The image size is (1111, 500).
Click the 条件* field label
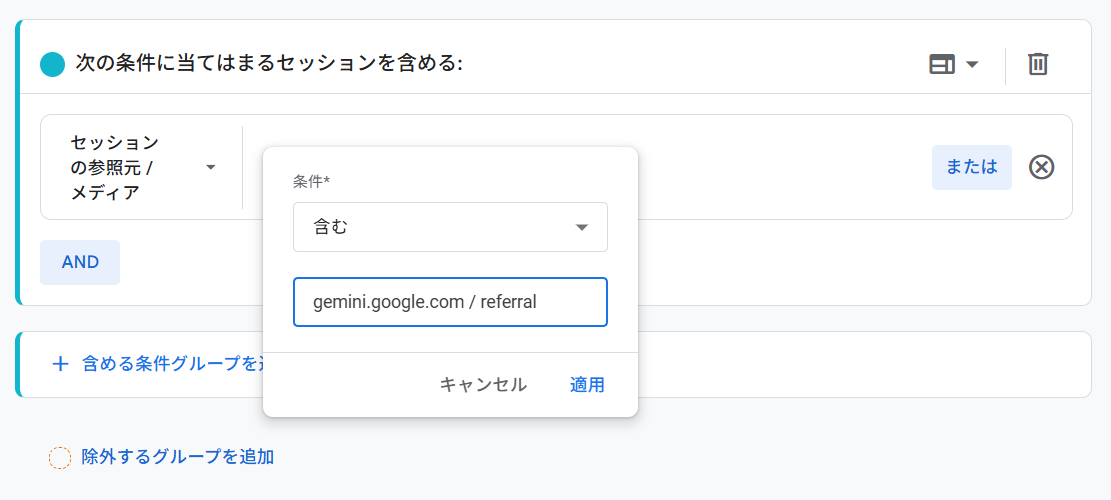311,182
